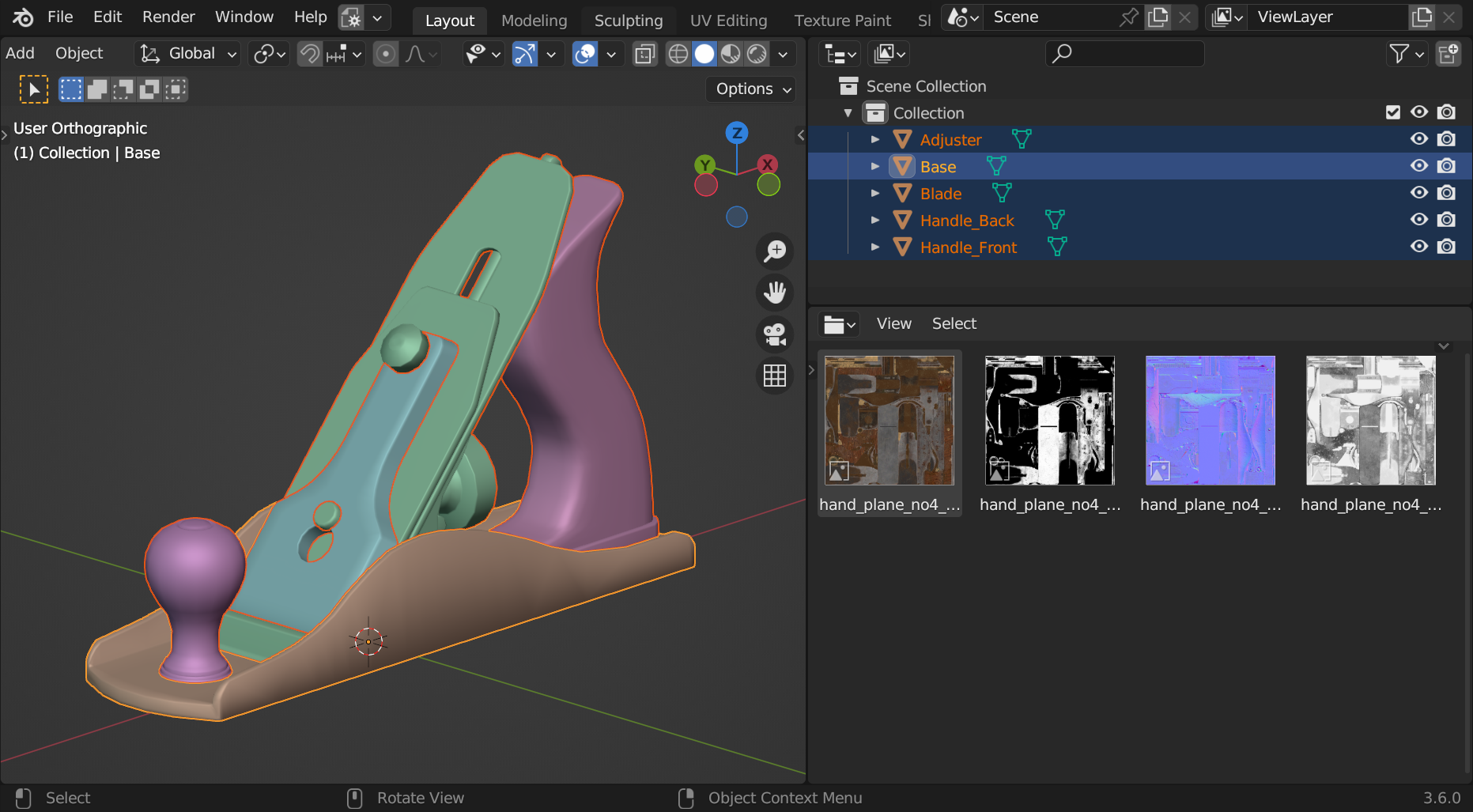The image size is (1473, 812).
Task: Switch perspective with the grid icon
Action: [x=775, y=376]
